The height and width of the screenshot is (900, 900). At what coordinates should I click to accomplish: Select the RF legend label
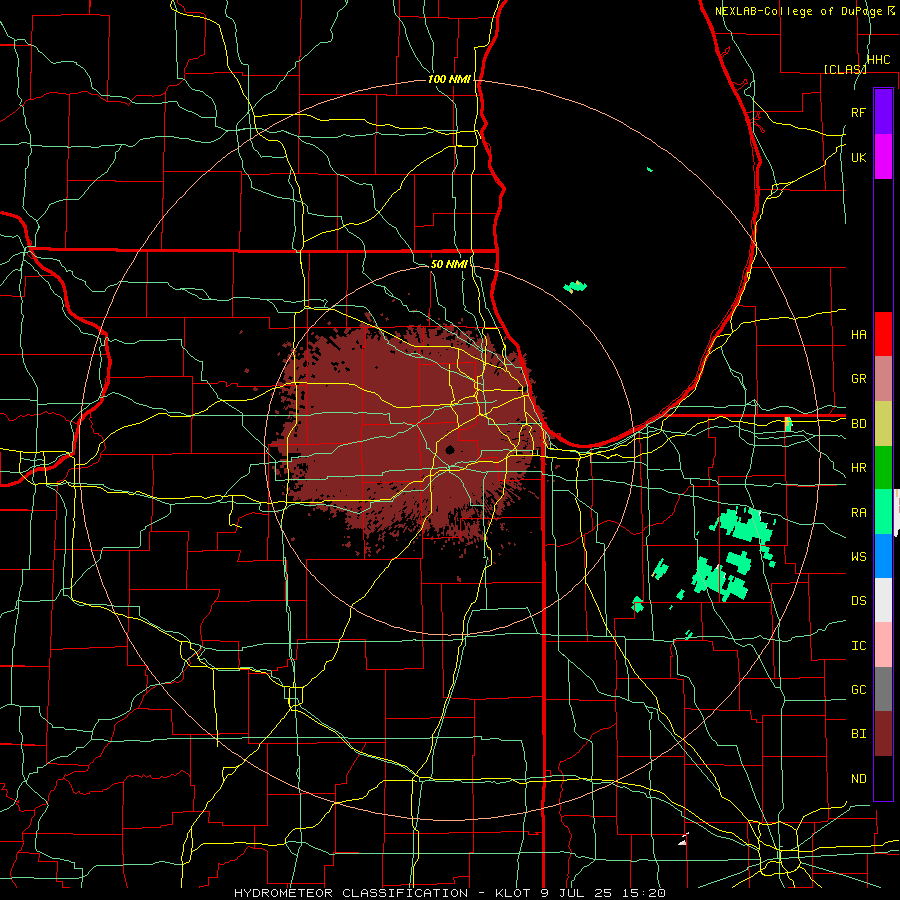pos(859,112)
